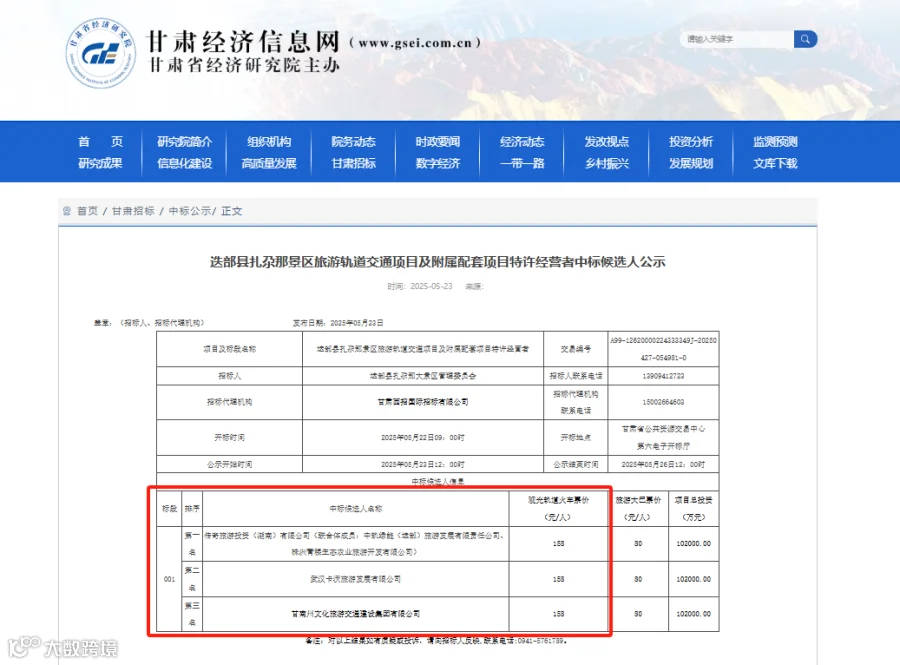This screenshot has width=900, height=665.
Task: Click the 首页 breadcrumb link
Action: (87, 211)
